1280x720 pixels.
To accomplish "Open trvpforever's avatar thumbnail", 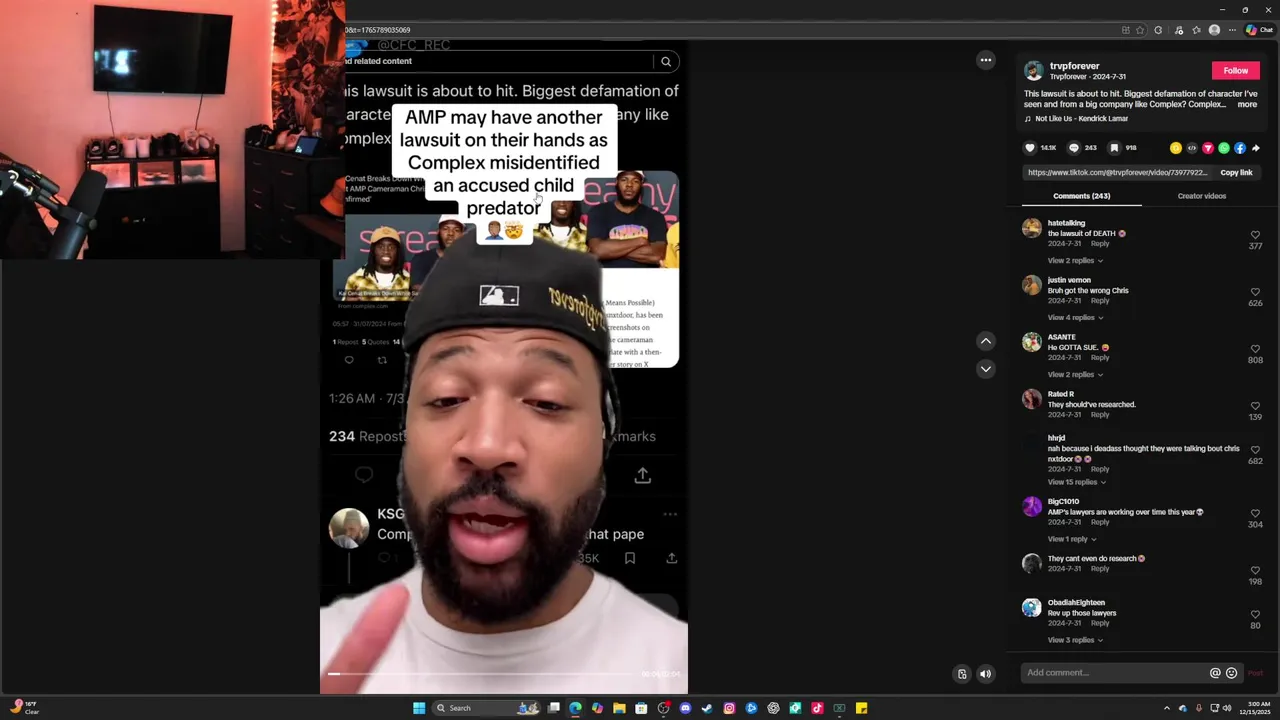I will 1033,71.
